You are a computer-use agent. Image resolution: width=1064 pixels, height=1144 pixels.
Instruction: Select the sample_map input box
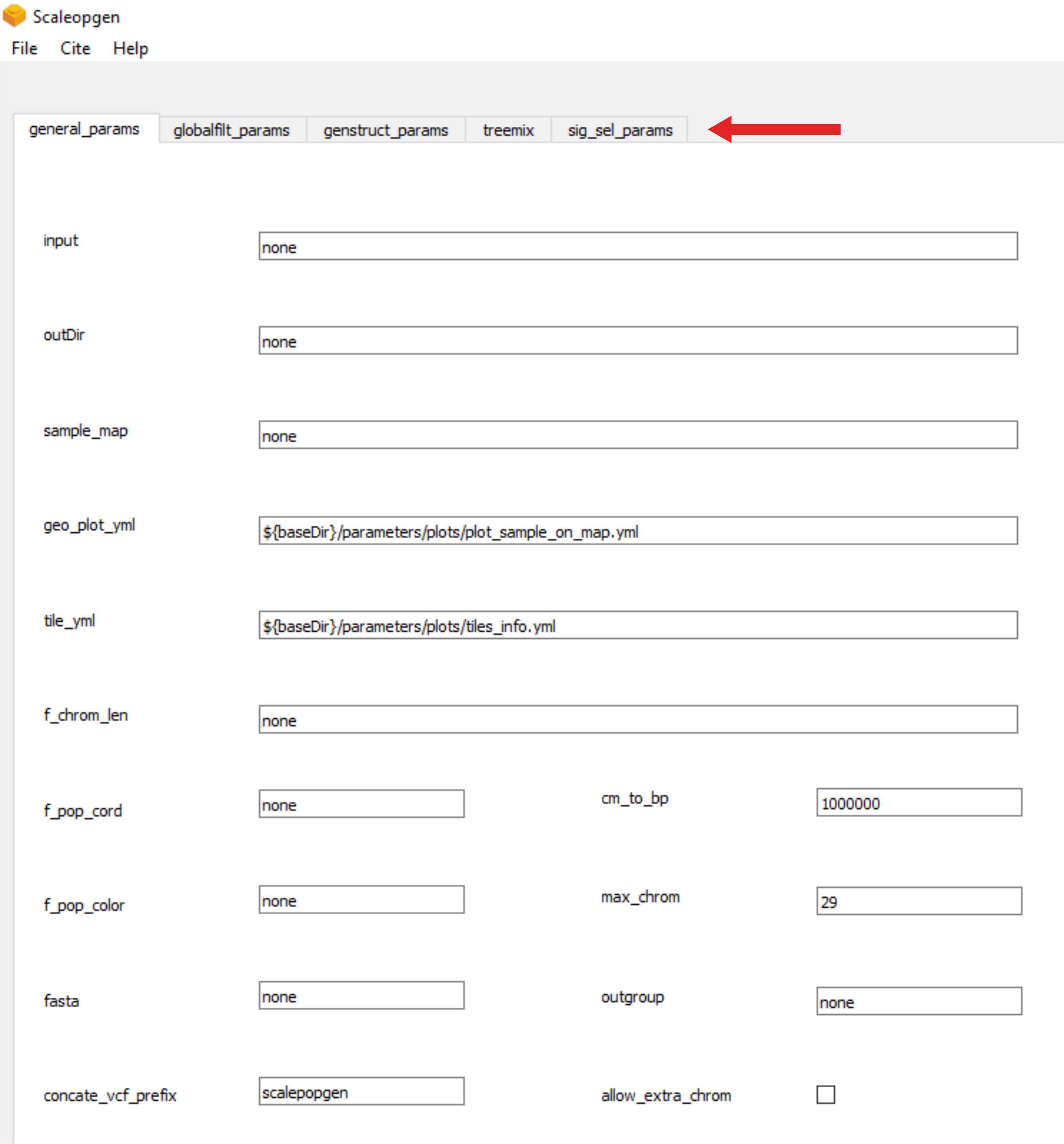coord(638,435)
